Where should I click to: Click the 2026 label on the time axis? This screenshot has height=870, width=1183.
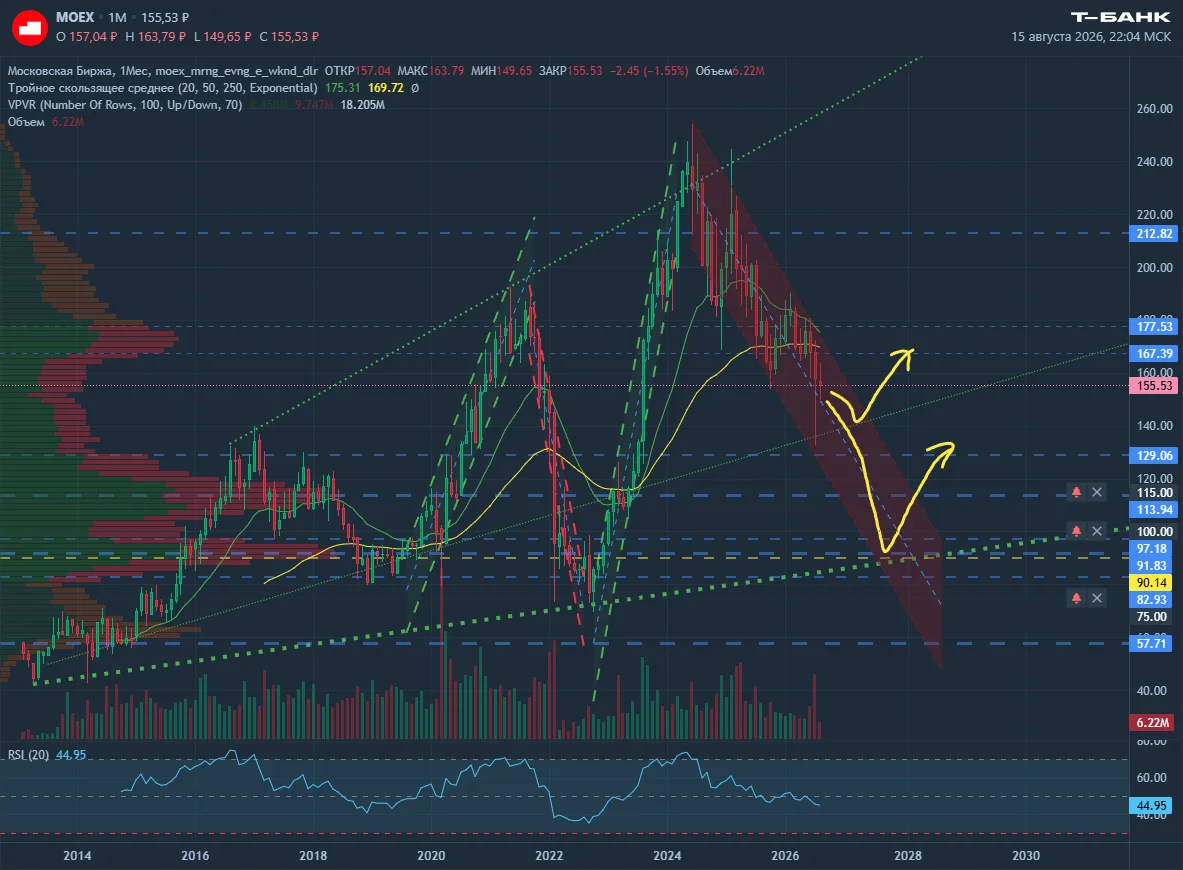(x=785, y=855)
